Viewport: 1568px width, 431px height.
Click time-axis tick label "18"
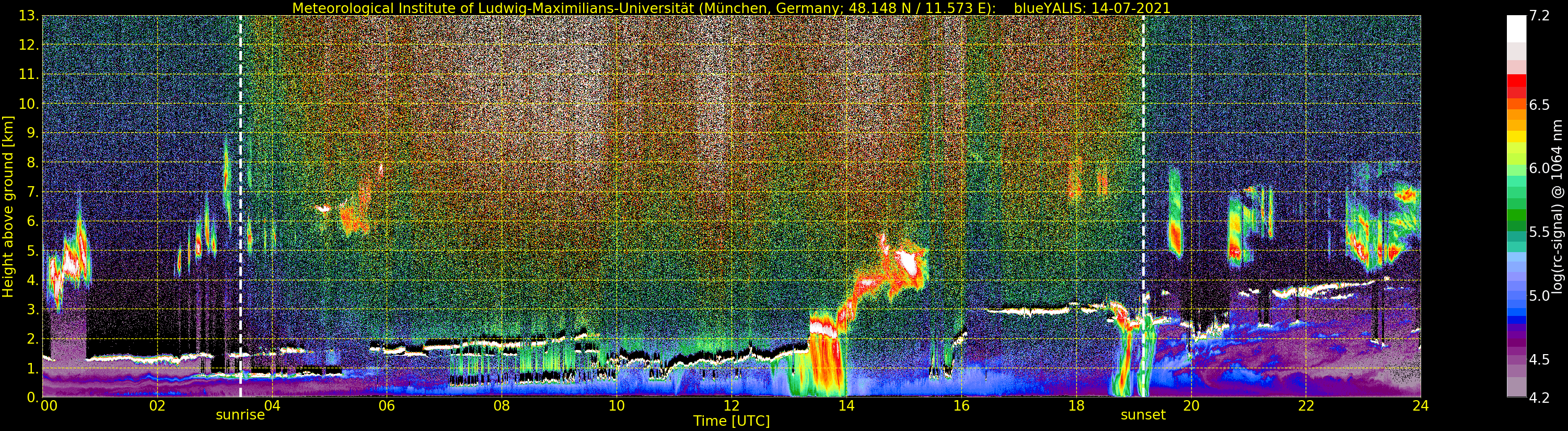tap(1076, 406)
